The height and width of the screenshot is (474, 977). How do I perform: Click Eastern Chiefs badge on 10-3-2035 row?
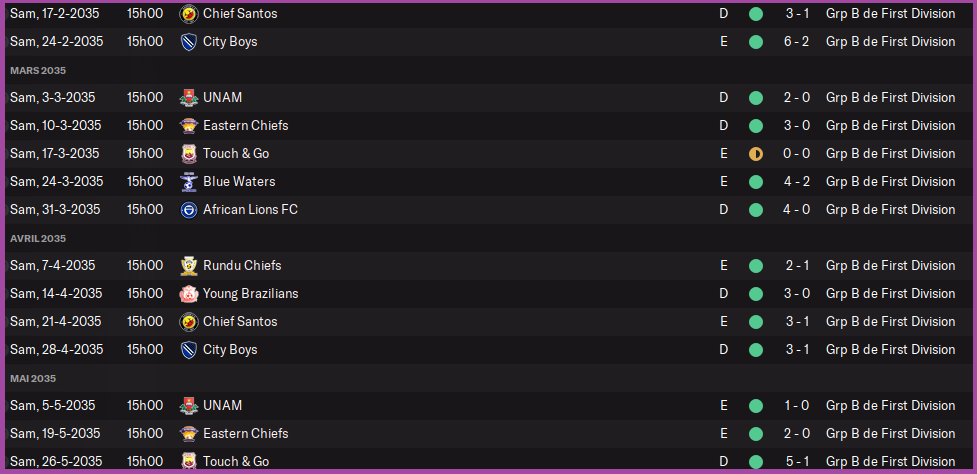click(188, 126)
